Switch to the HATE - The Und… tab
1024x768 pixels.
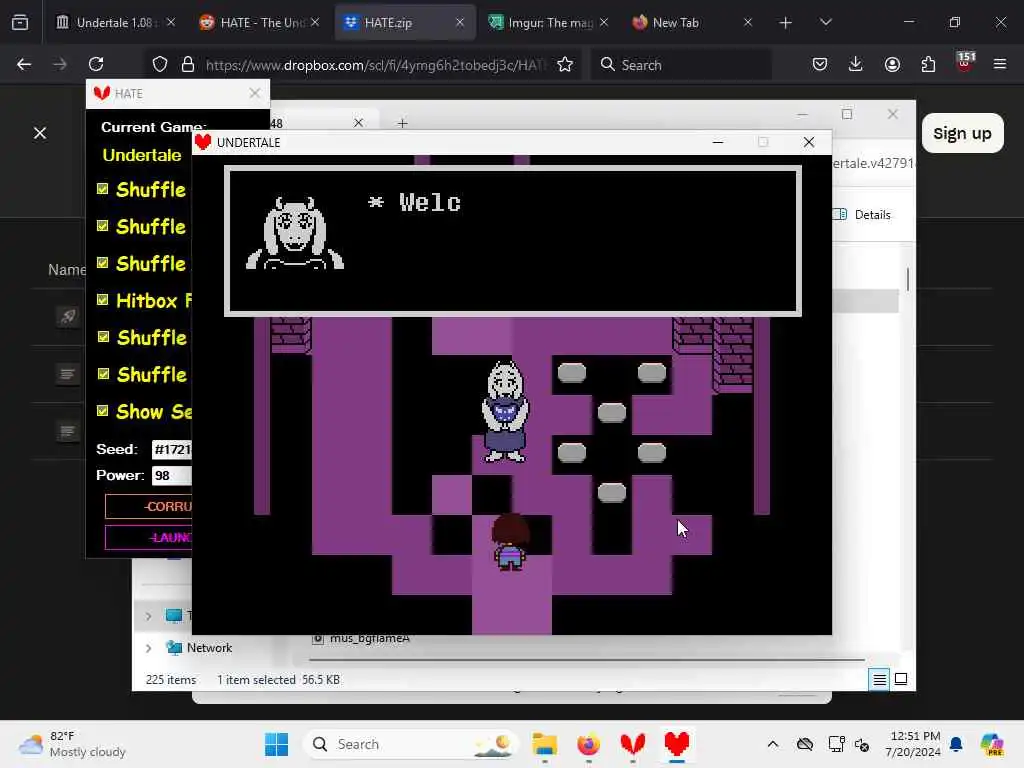point(261,23)
